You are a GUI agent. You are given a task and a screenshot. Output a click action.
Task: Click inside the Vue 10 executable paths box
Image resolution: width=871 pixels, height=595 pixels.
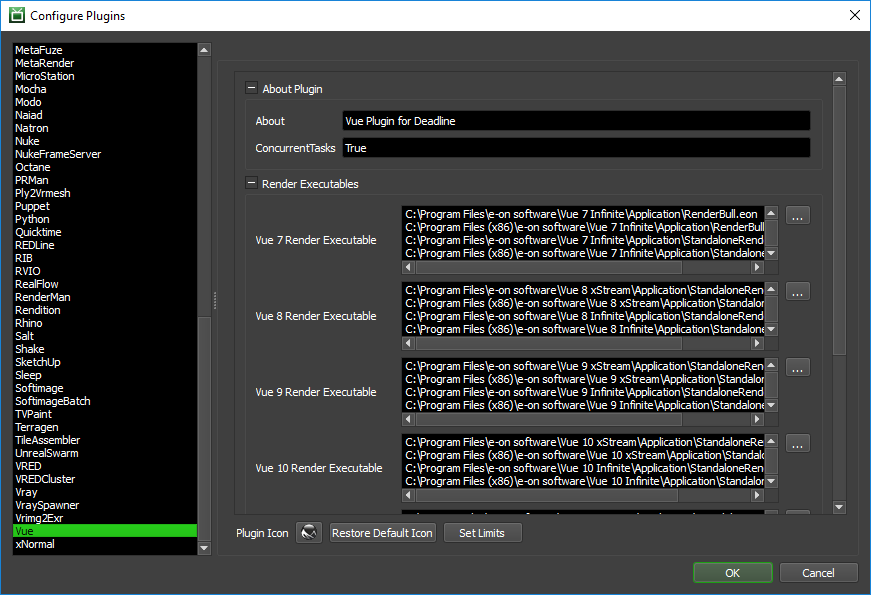click(583, 462)
